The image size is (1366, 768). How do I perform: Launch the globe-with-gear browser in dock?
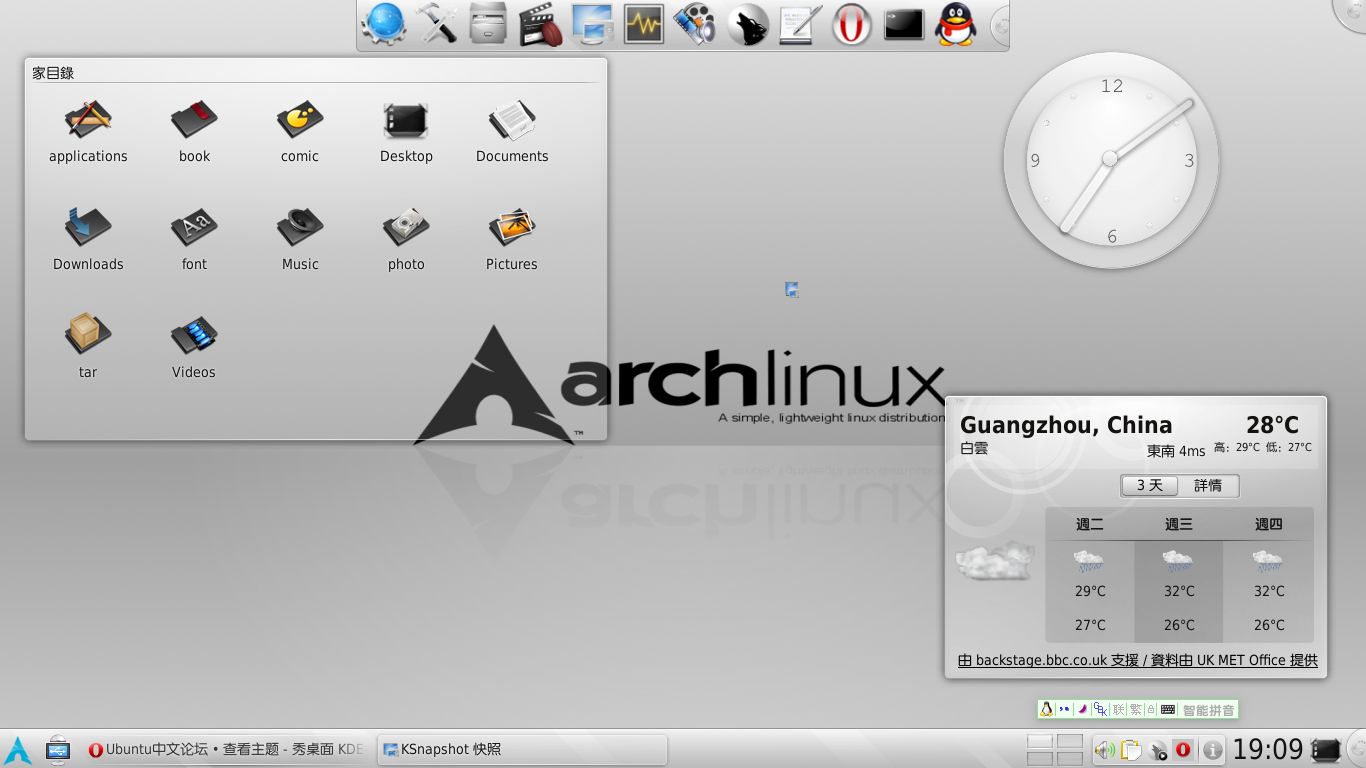click(x=384, y=24)
